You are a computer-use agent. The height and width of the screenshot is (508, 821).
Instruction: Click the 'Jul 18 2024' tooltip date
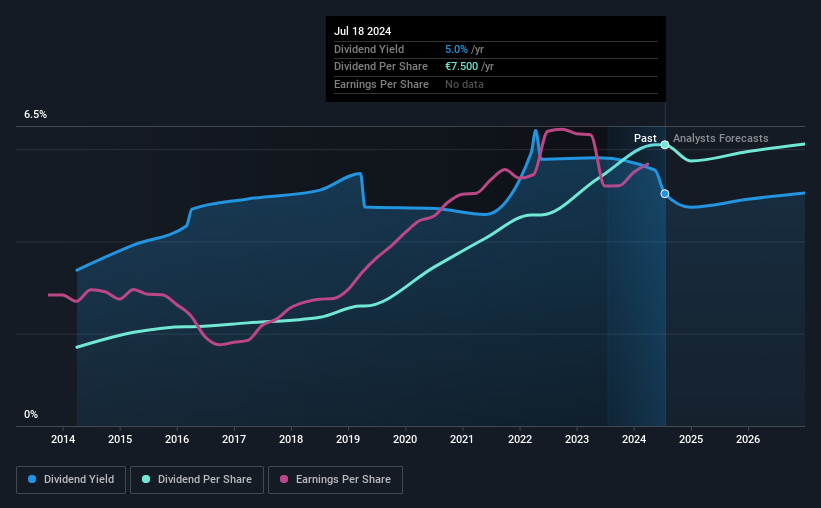(362, 31)
